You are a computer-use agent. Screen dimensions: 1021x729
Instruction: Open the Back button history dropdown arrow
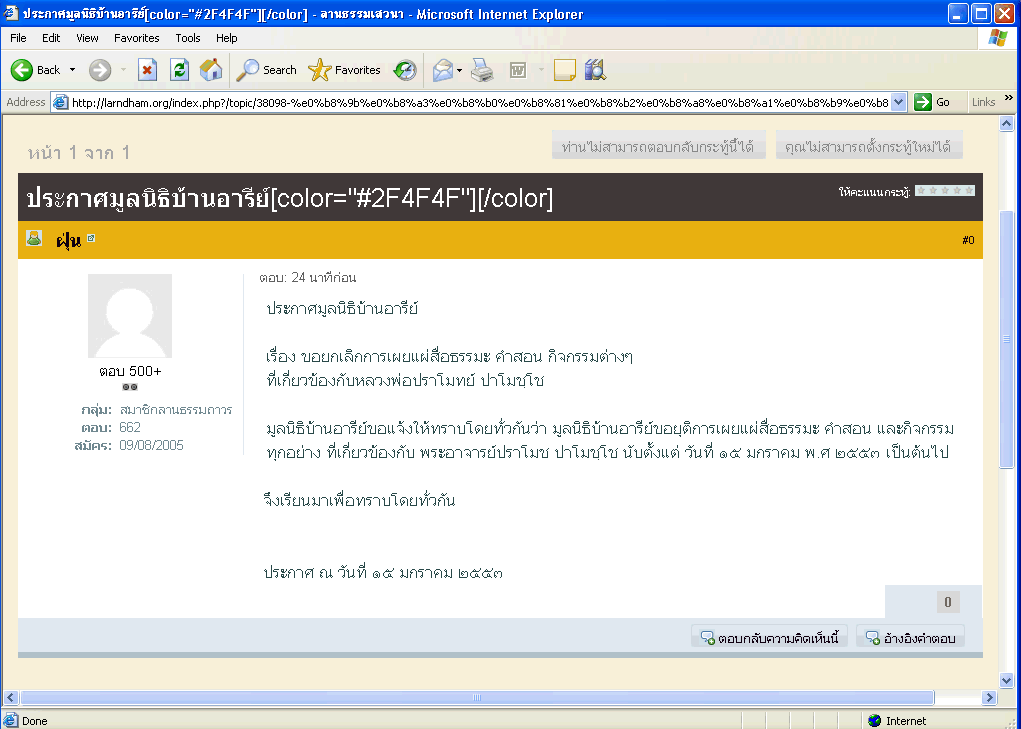pos(72,70)
